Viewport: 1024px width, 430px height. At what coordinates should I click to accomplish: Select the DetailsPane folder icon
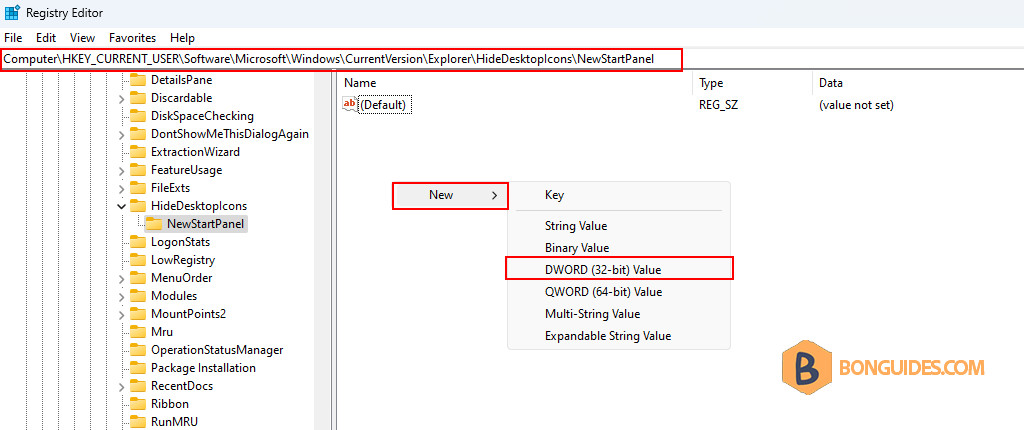[138, 80]
